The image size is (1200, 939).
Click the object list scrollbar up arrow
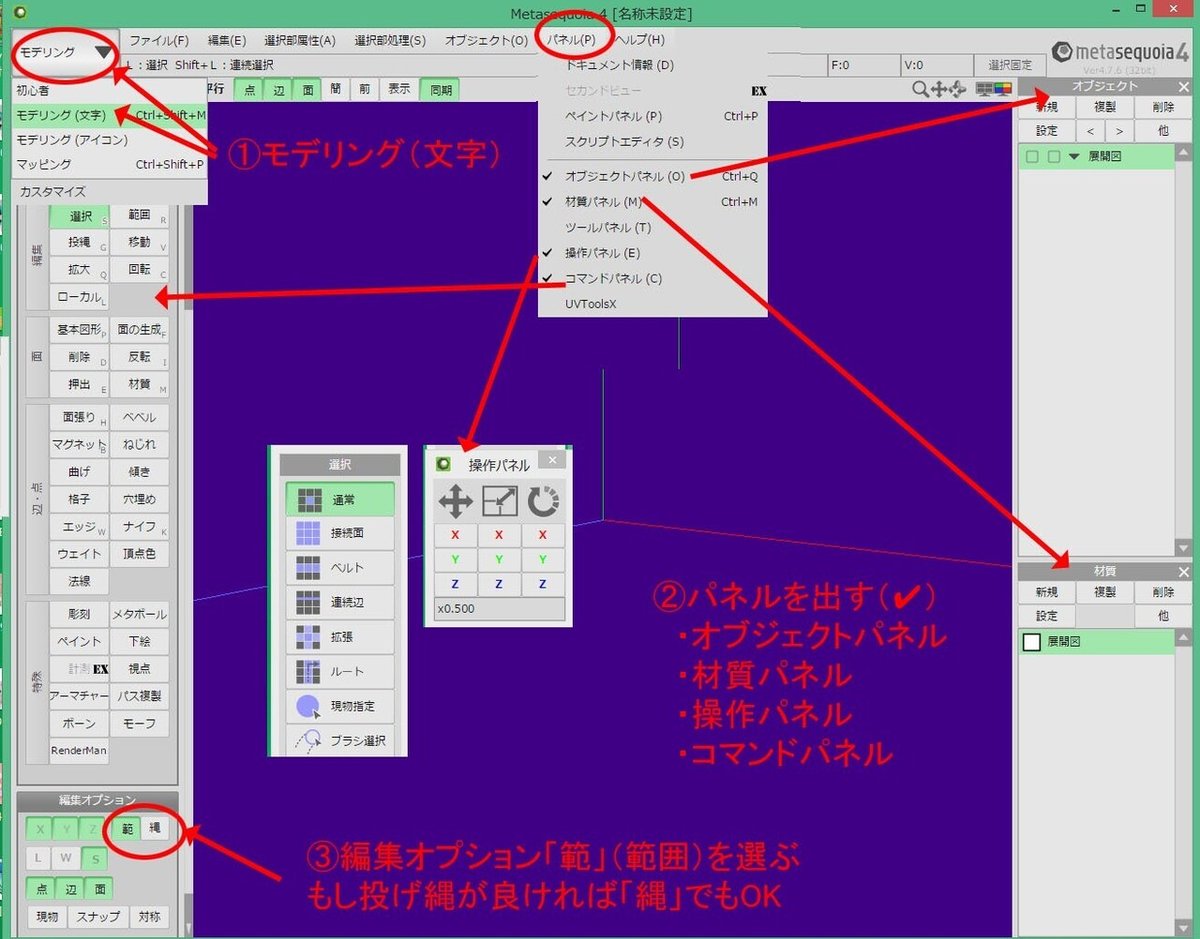click(1184, 153)
